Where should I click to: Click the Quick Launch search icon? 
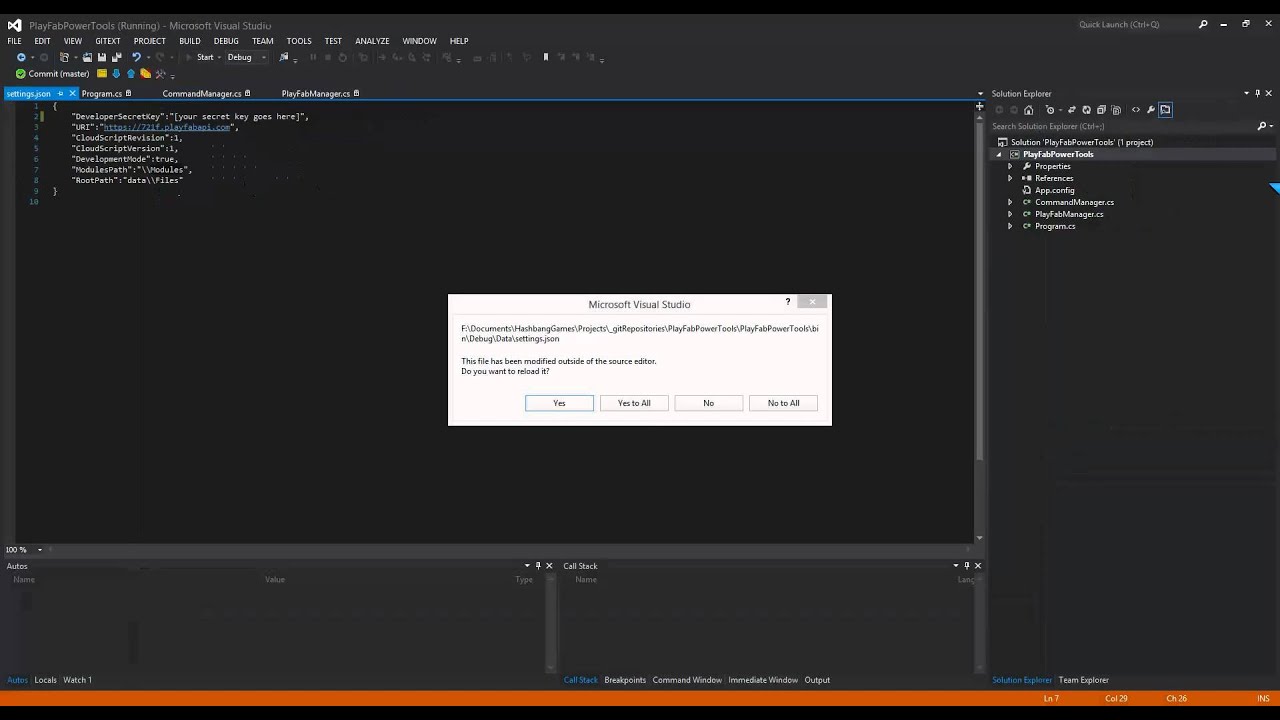click(x=1203, y=25)
